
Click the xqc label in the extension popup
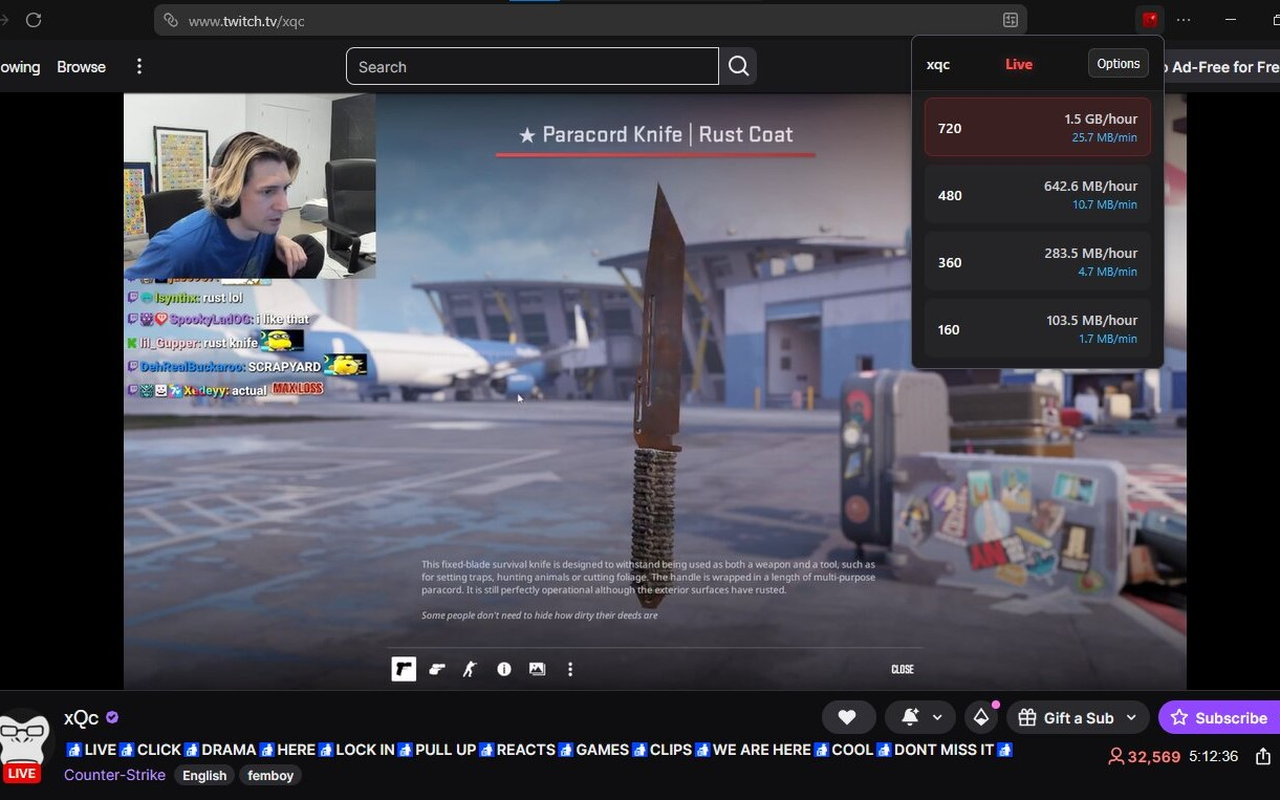coord(938,64)
